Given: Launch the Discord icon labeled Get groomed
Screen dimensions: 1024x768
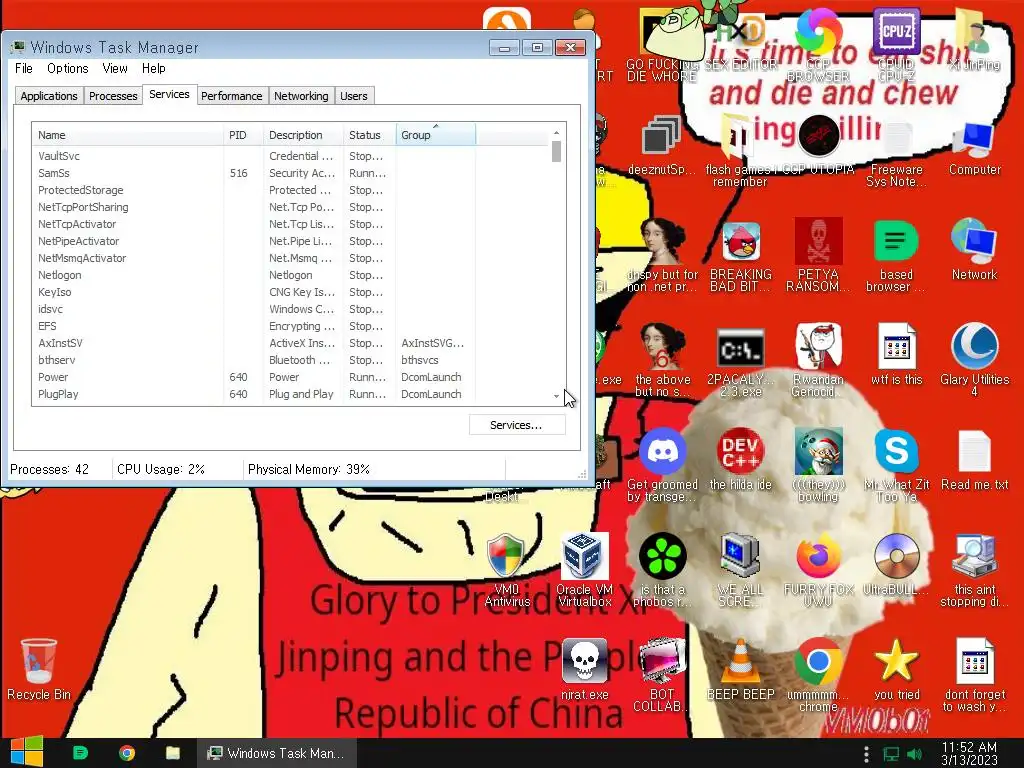Looking at the screenshot, I should 662,465.
